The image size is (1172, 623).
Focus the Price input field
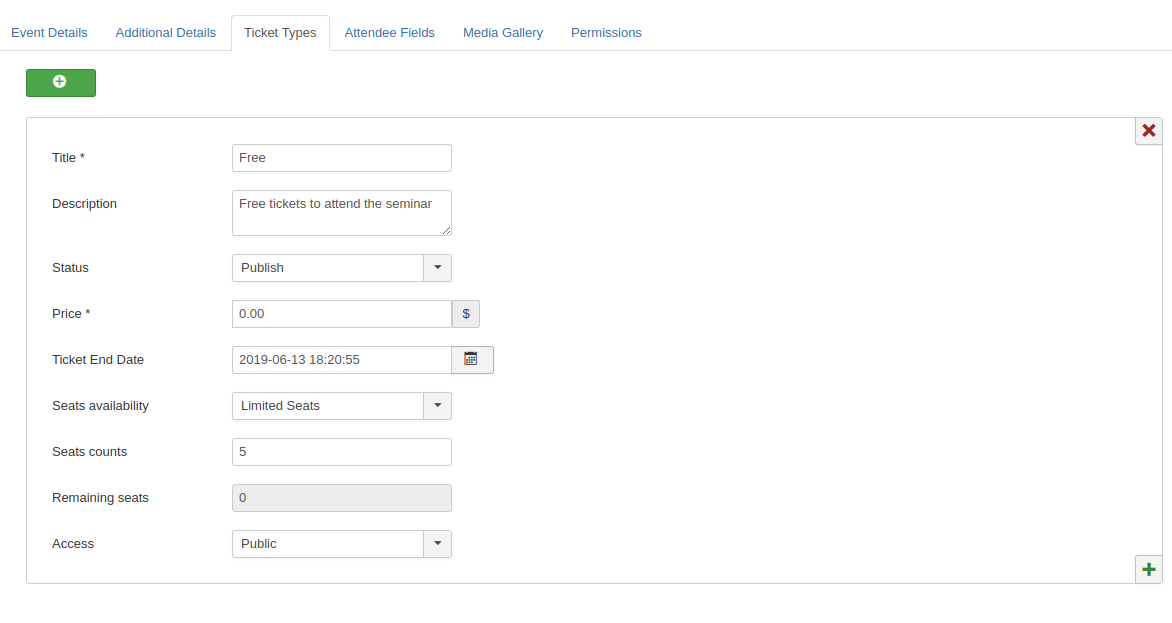pos(342,314)
